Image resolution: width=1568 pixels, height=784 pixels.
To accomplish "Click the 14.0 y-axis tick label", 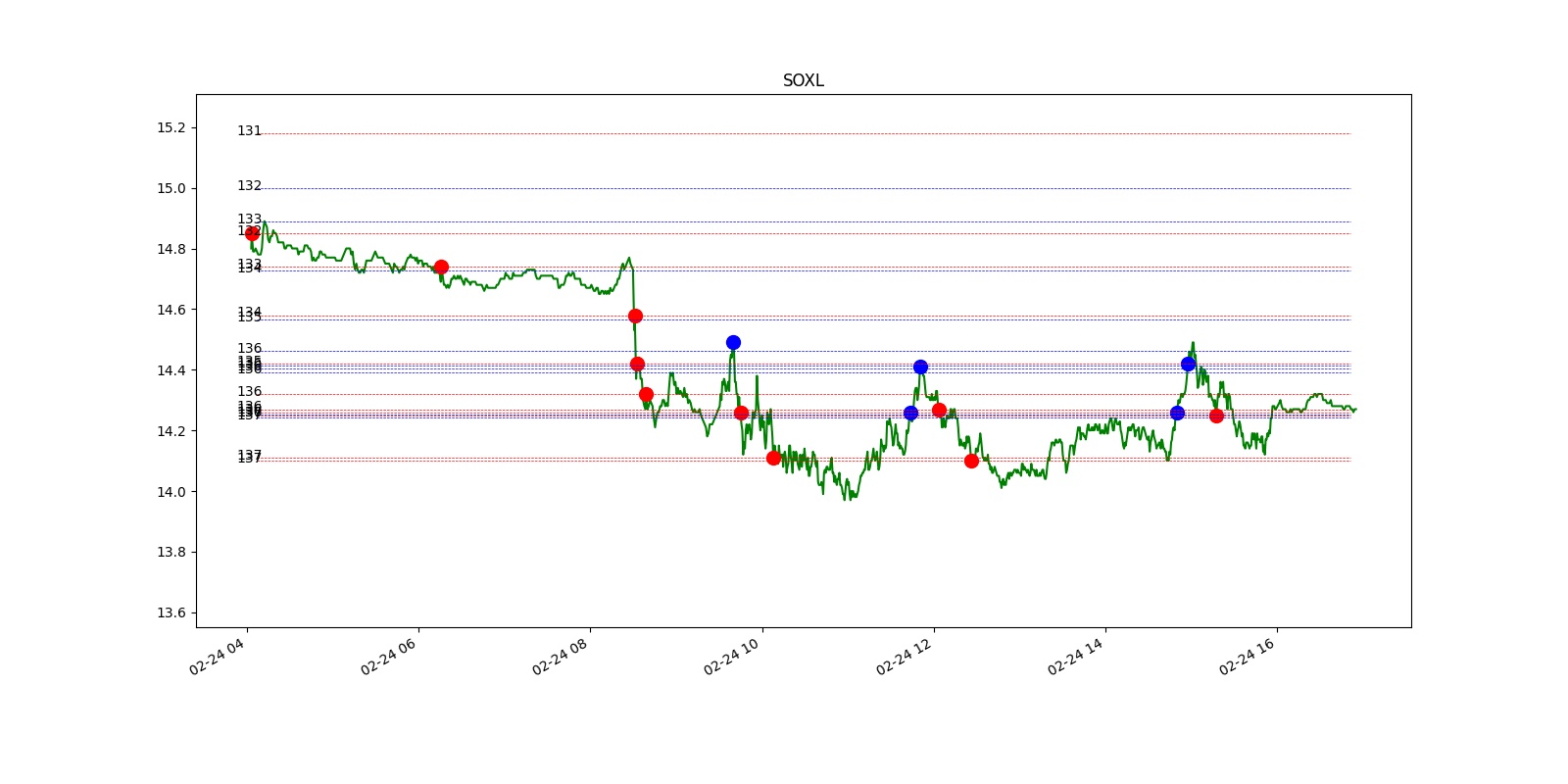I will tap(171, 492).
